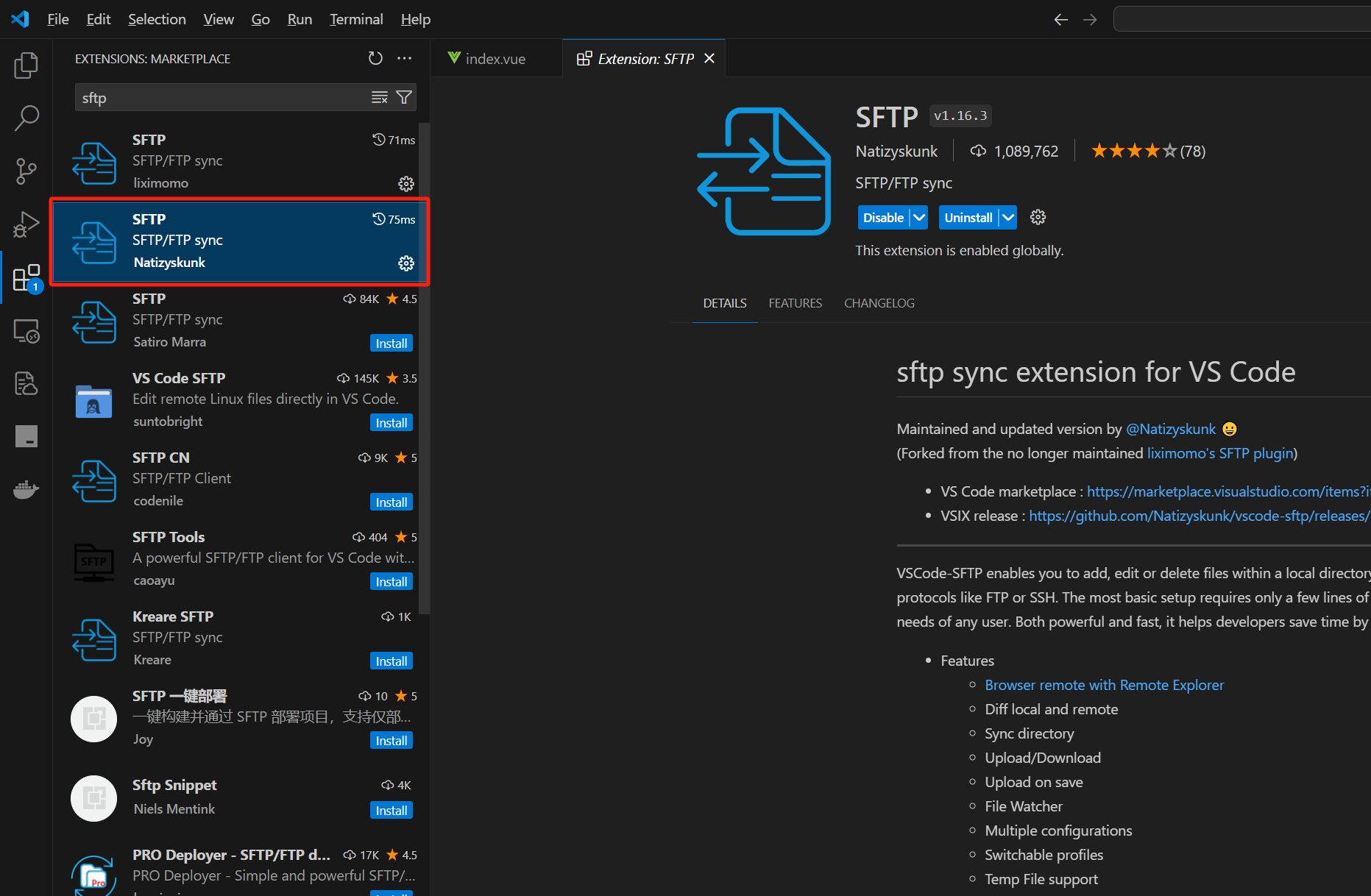1371x896 pixels.
Task: Open the filter extensions menu
Action: (404, 97)
